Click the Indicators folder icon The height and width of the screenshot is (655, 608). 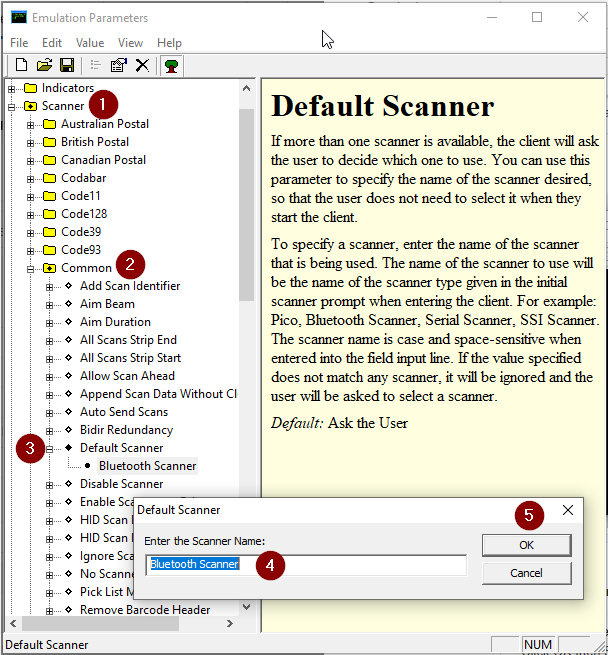30,88
